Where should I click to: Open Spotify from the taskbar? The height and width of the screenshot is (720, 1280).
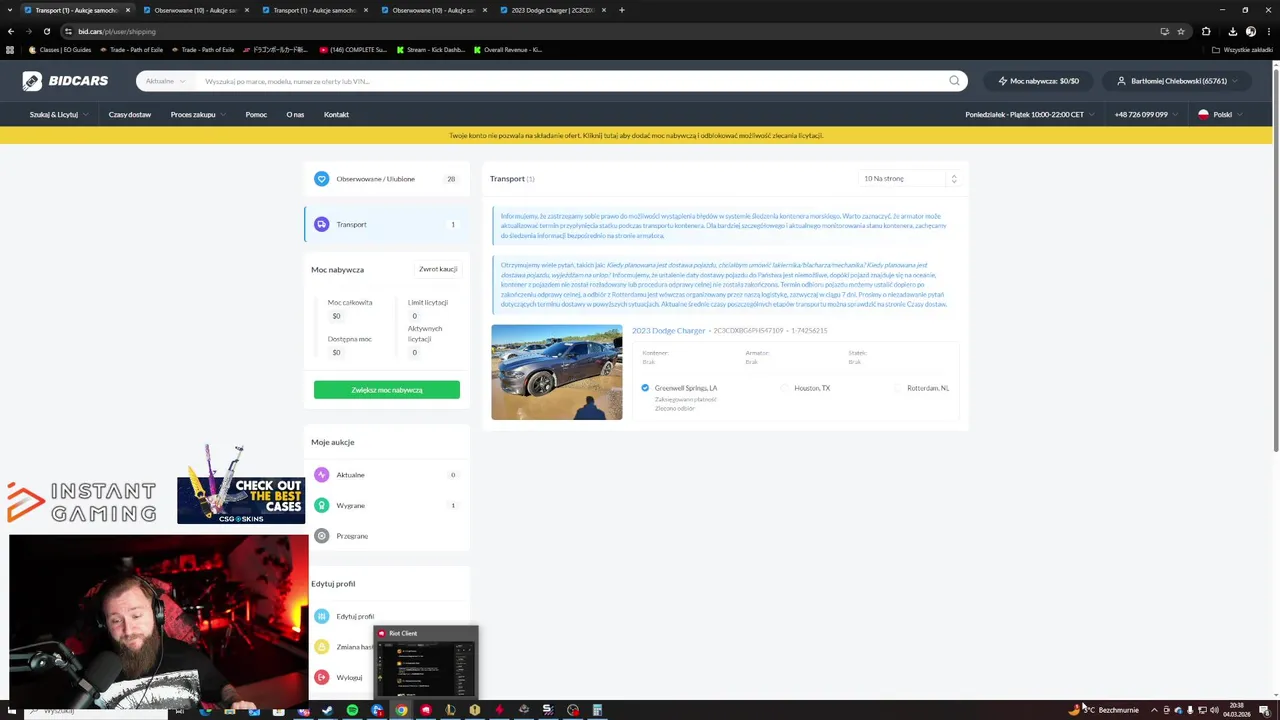click(352, 710)
